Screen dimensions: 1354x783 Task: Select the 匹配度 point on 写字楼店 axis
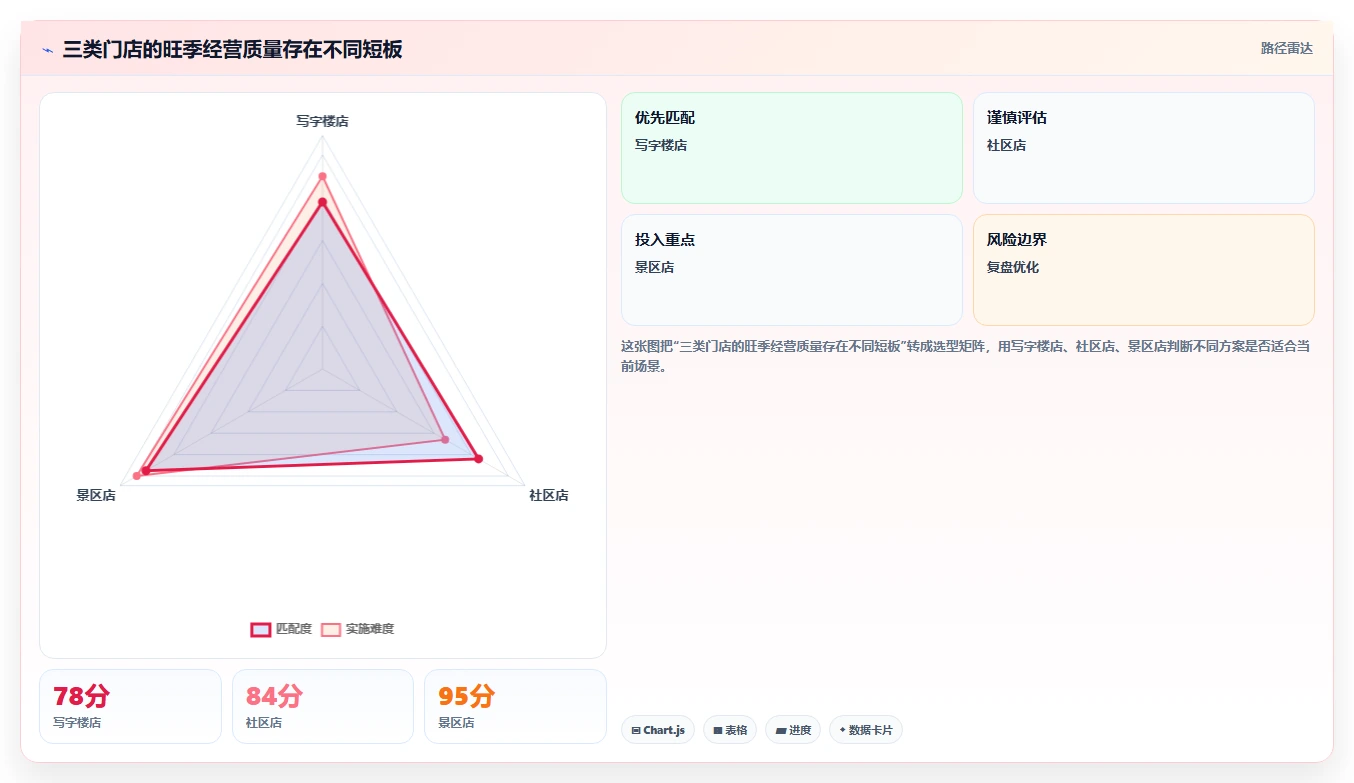coord(322,202)
